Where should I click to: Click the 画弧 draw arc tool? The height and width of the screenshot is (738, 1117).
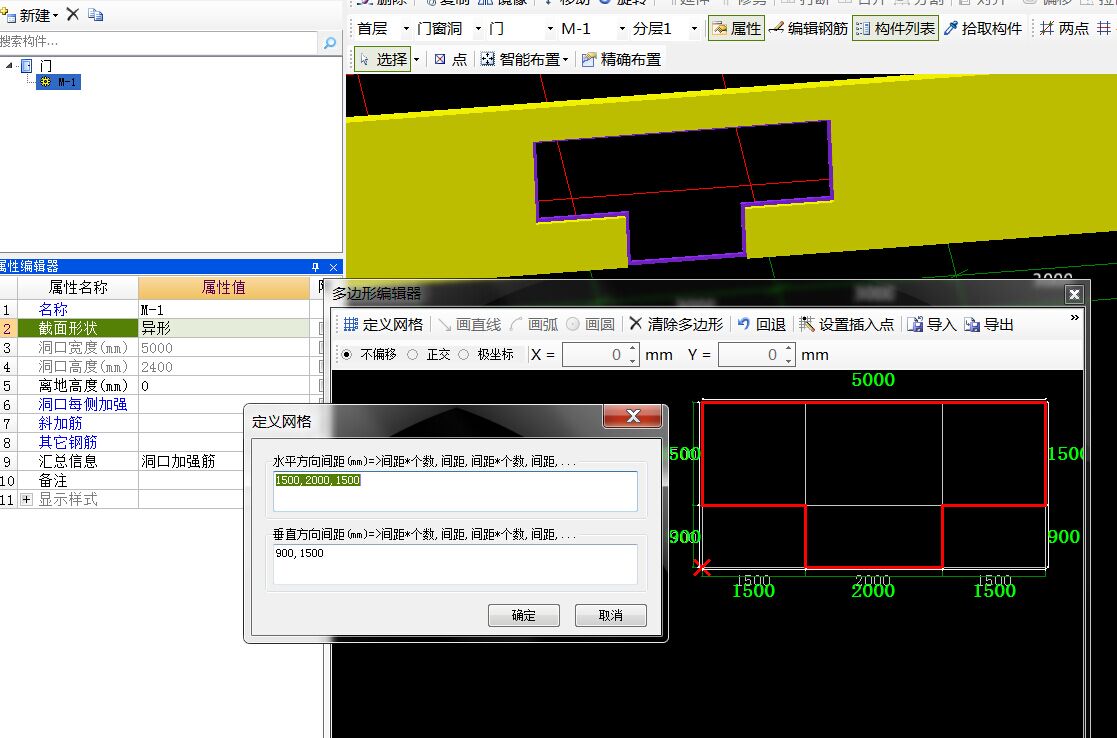[534, 325]
